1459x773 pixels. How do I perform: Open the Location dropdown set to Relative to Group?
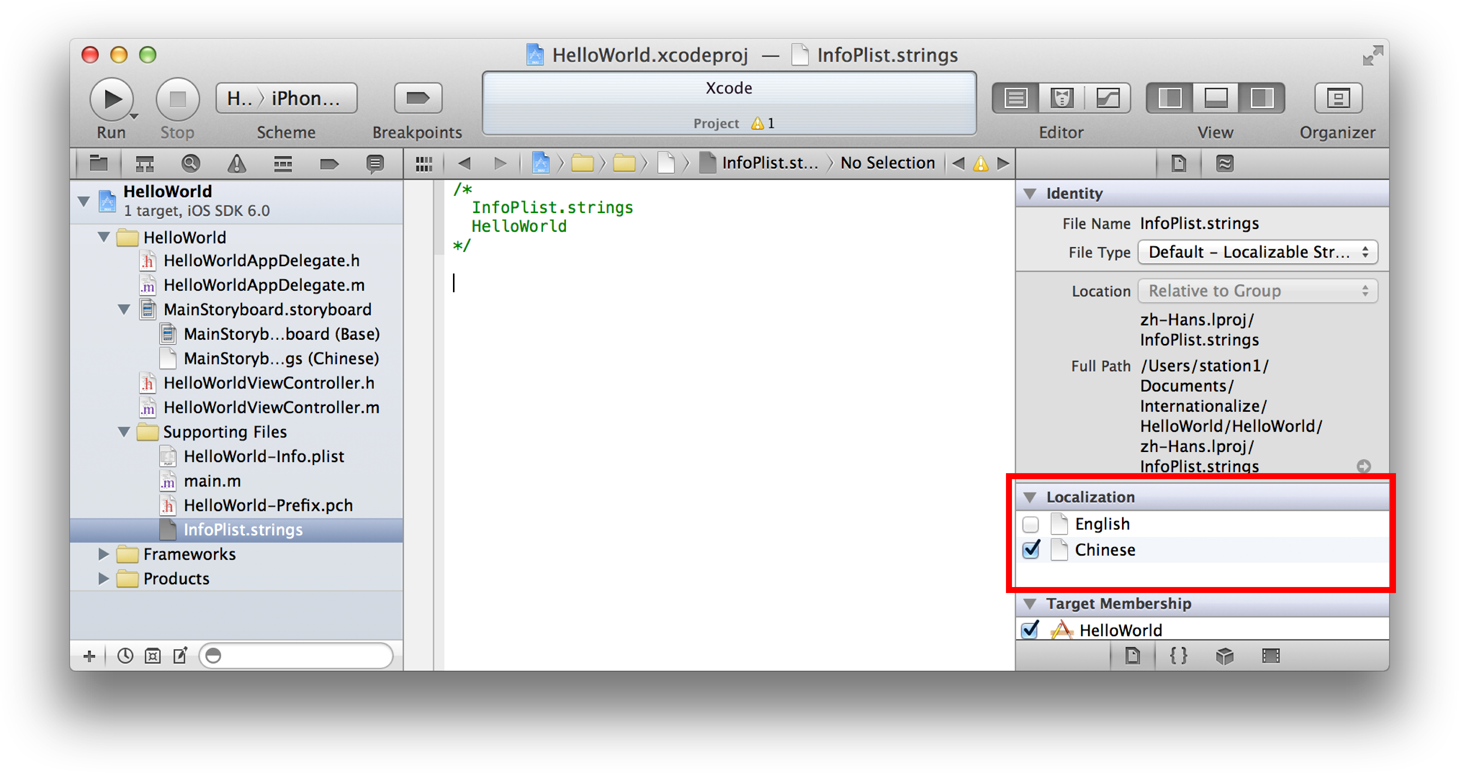coord(1257,290)
